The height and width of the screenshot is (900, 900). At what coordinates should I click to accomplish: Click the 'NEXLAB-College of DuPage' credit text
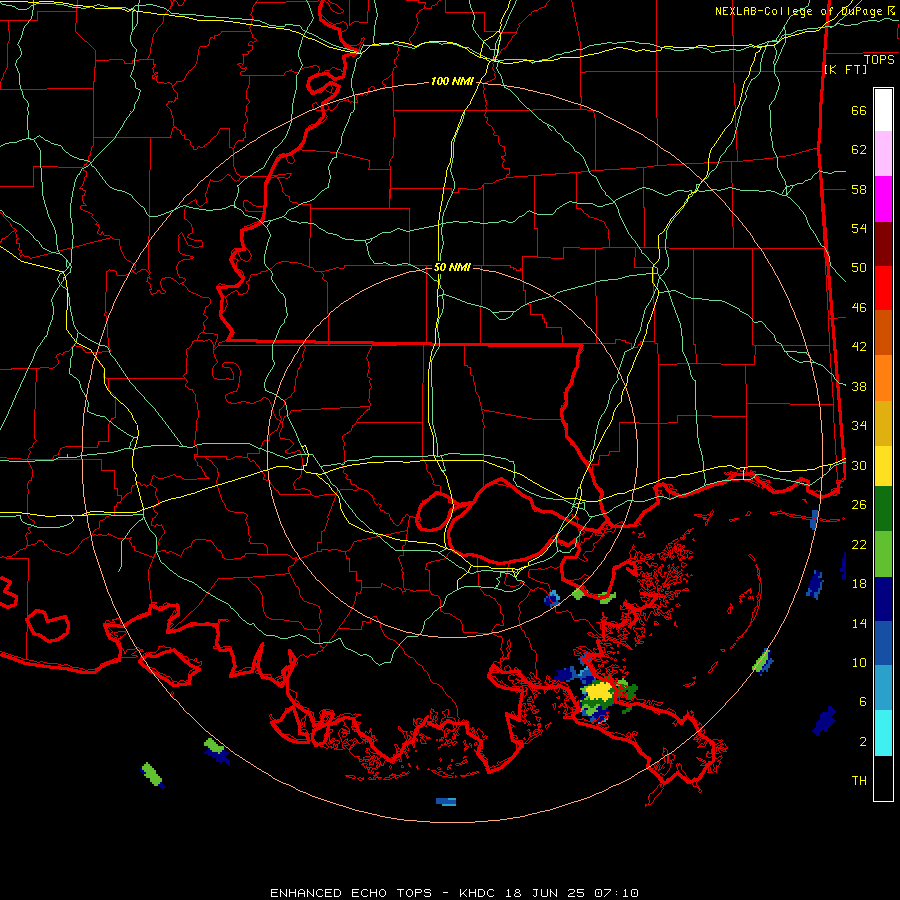tap(801, 11)
